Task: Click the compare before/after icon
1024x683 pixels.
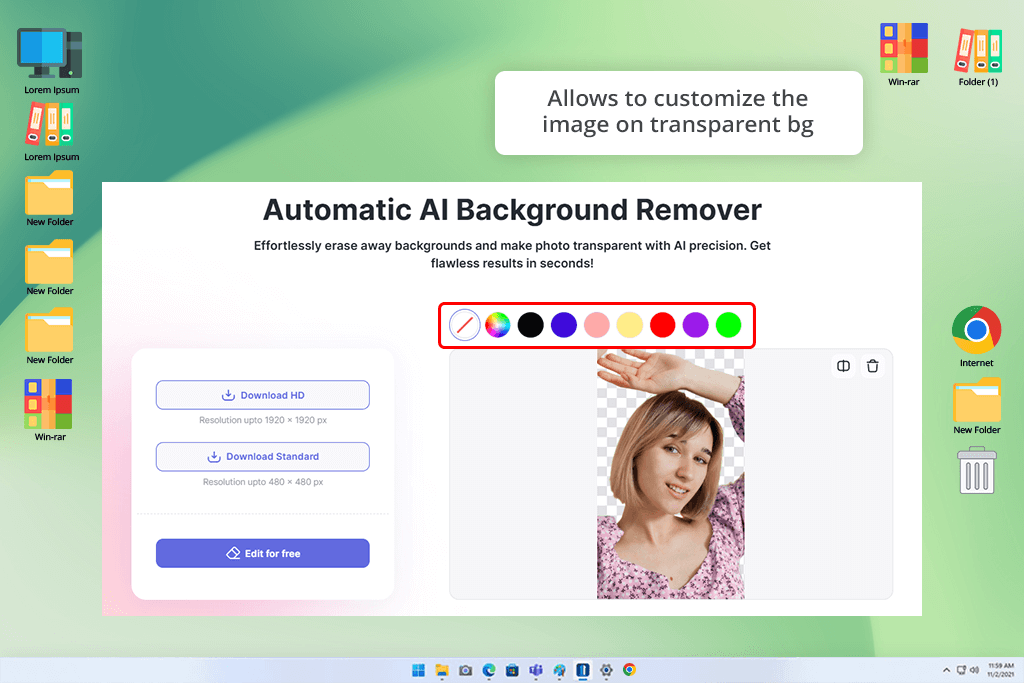Action: pyautogui.click(x=843, y=366)
